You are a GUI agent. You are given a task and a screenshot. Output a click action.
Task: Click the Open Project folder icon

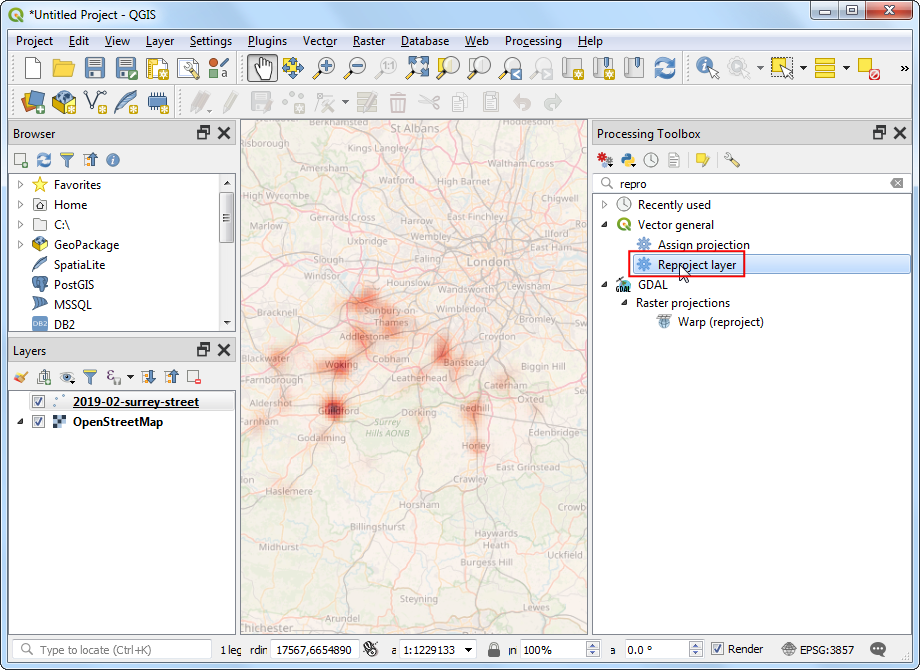pos(64,68)
